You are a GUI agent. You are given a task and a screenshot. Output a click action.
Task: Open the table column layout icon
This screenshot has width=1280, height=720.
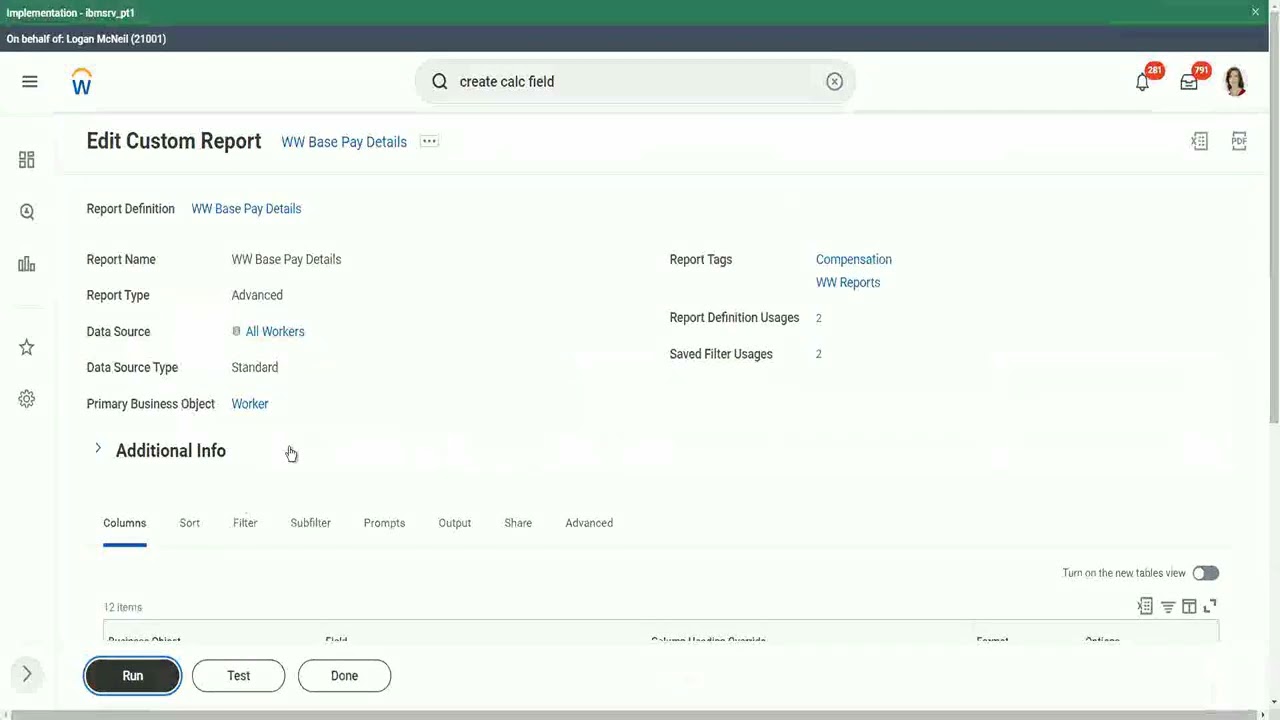pos(1189,606)
